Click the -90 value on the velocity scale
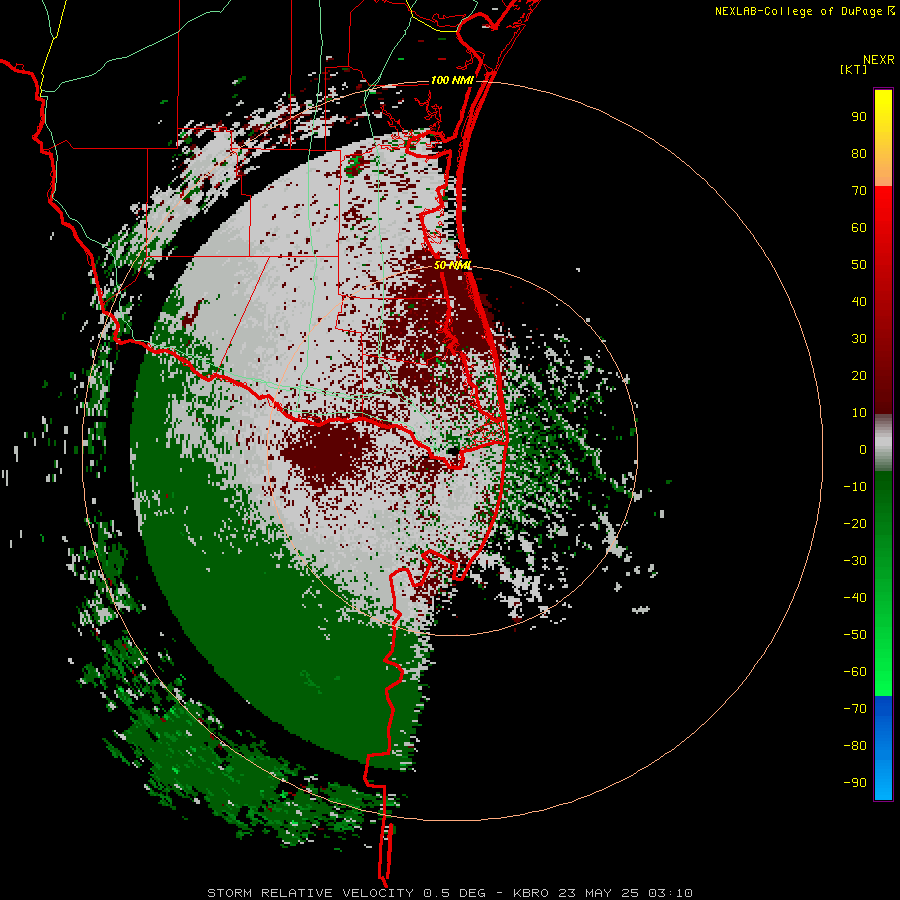 (855, 783)
